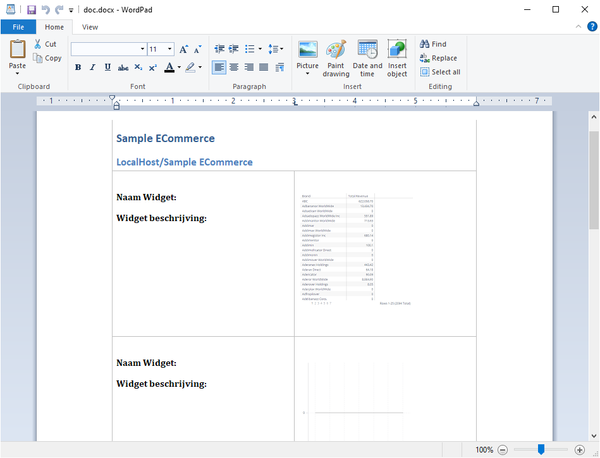Viewport: 600px width, 458px height.
Task: Apply strikethrough formatting
Action: (x=122, y=68)
